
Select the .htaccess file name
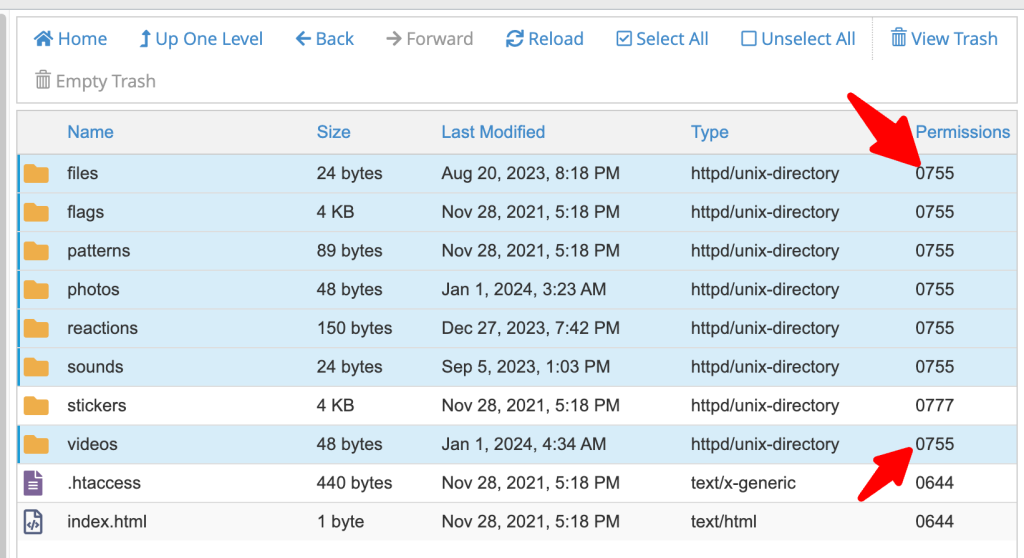tap(104, 482)
